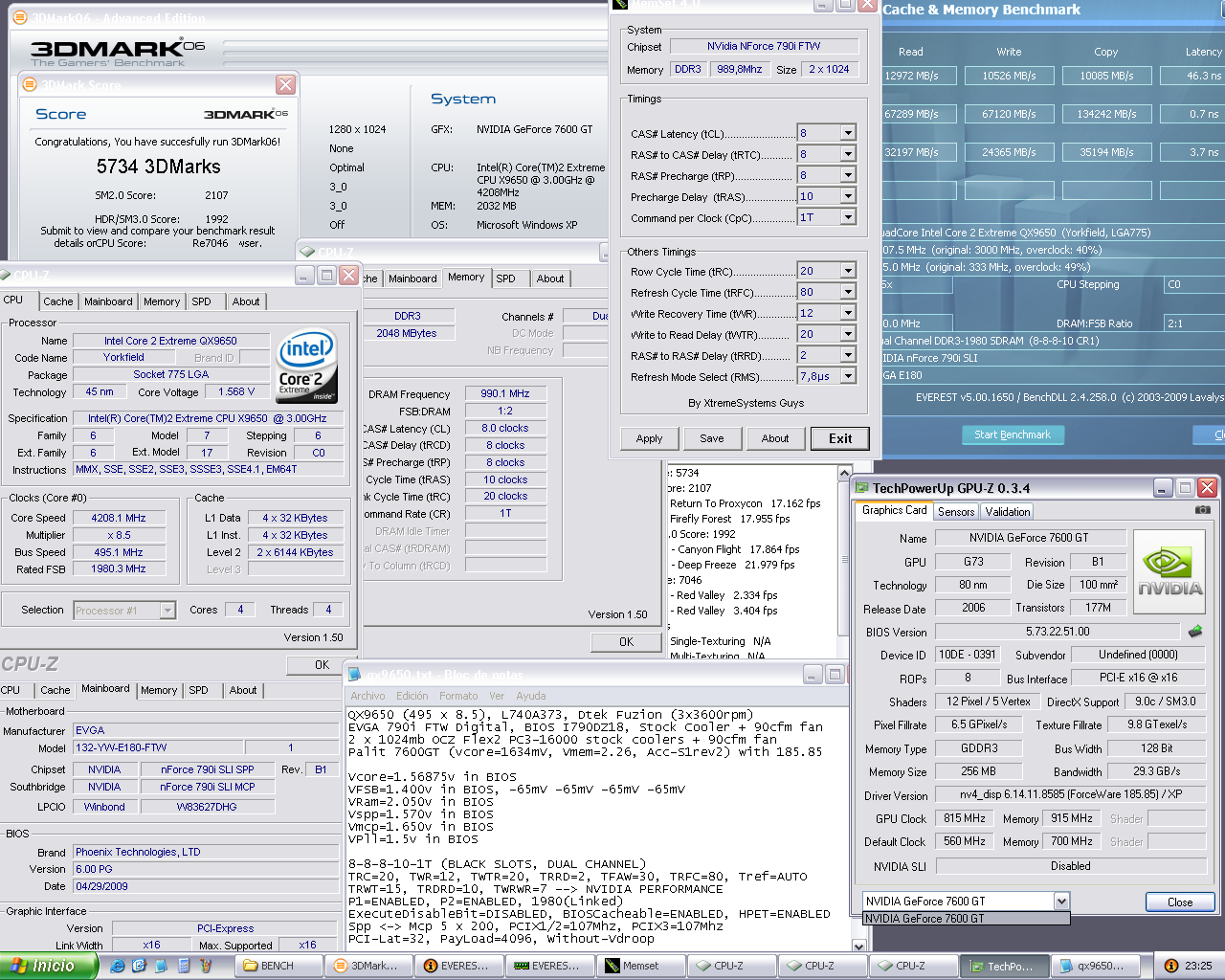Select SPD tab in CPU-Z Memory window
The image size is (1225, 980).
click(x=506, y=278)
